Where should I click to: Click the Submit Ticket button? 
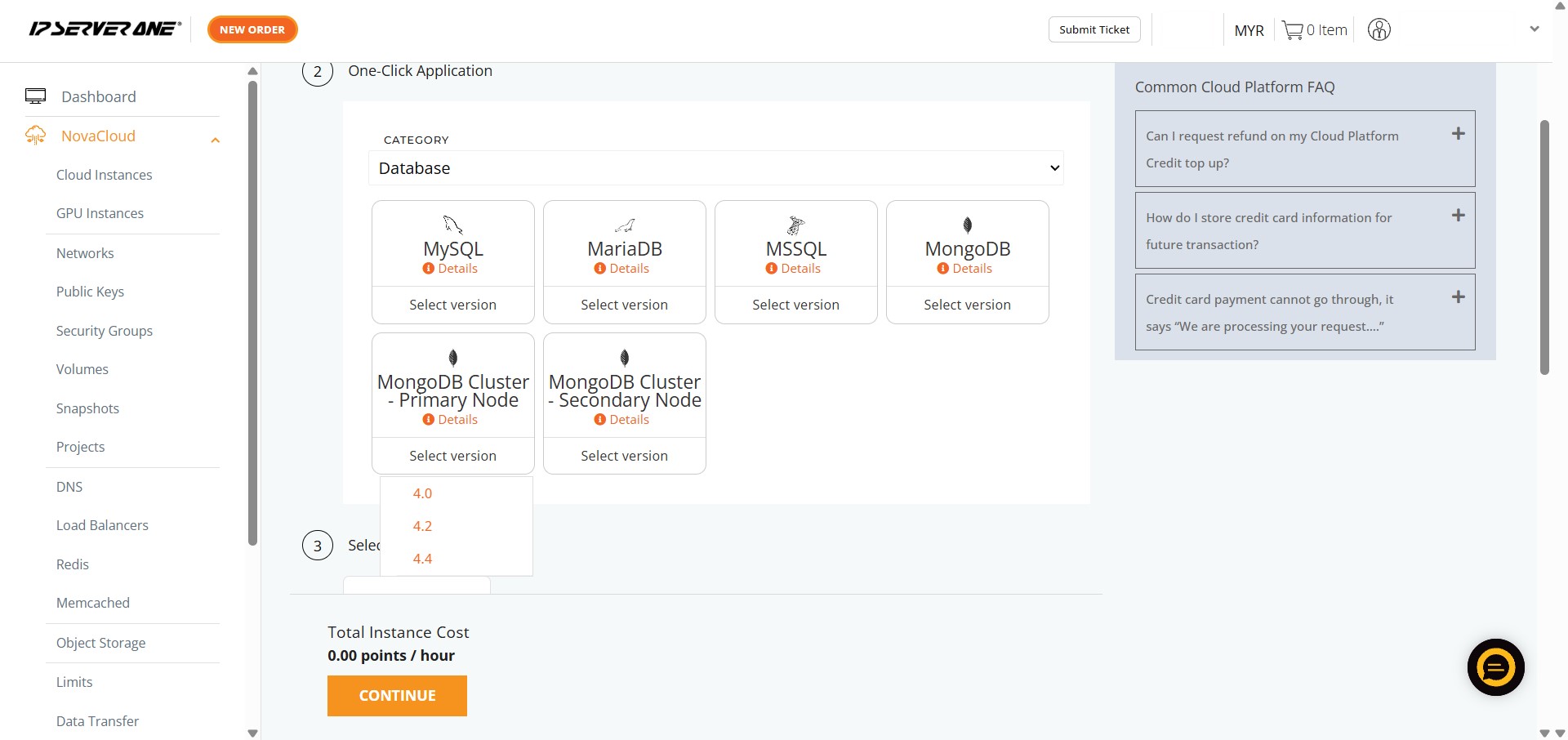[x=1094, y=29]
